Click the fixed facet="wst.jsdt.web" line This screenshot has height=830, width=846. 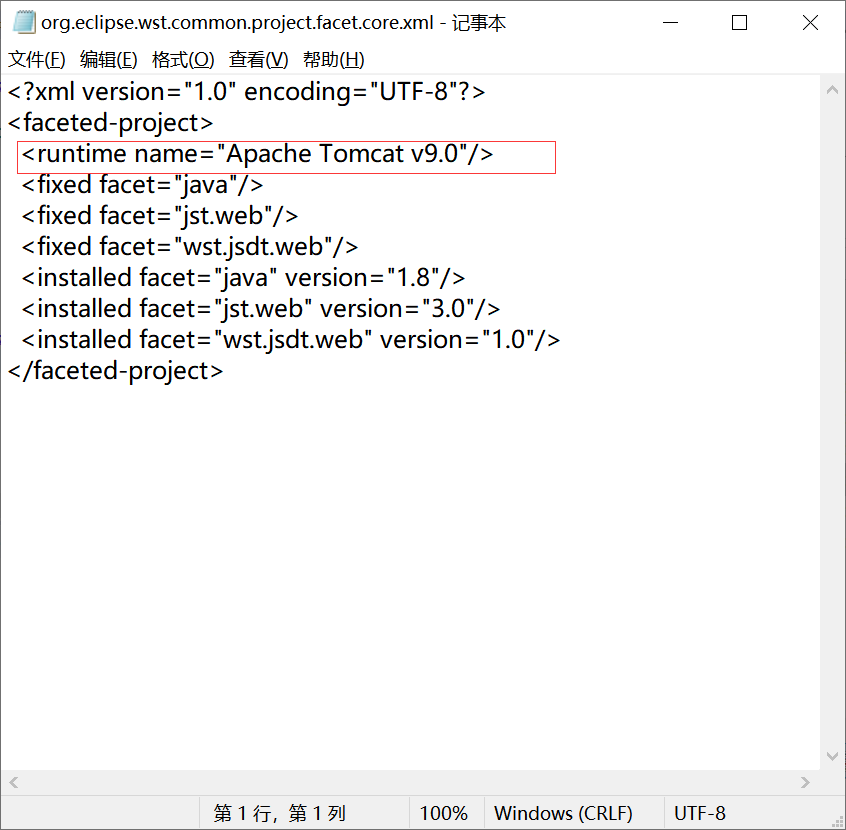[190, 247]
